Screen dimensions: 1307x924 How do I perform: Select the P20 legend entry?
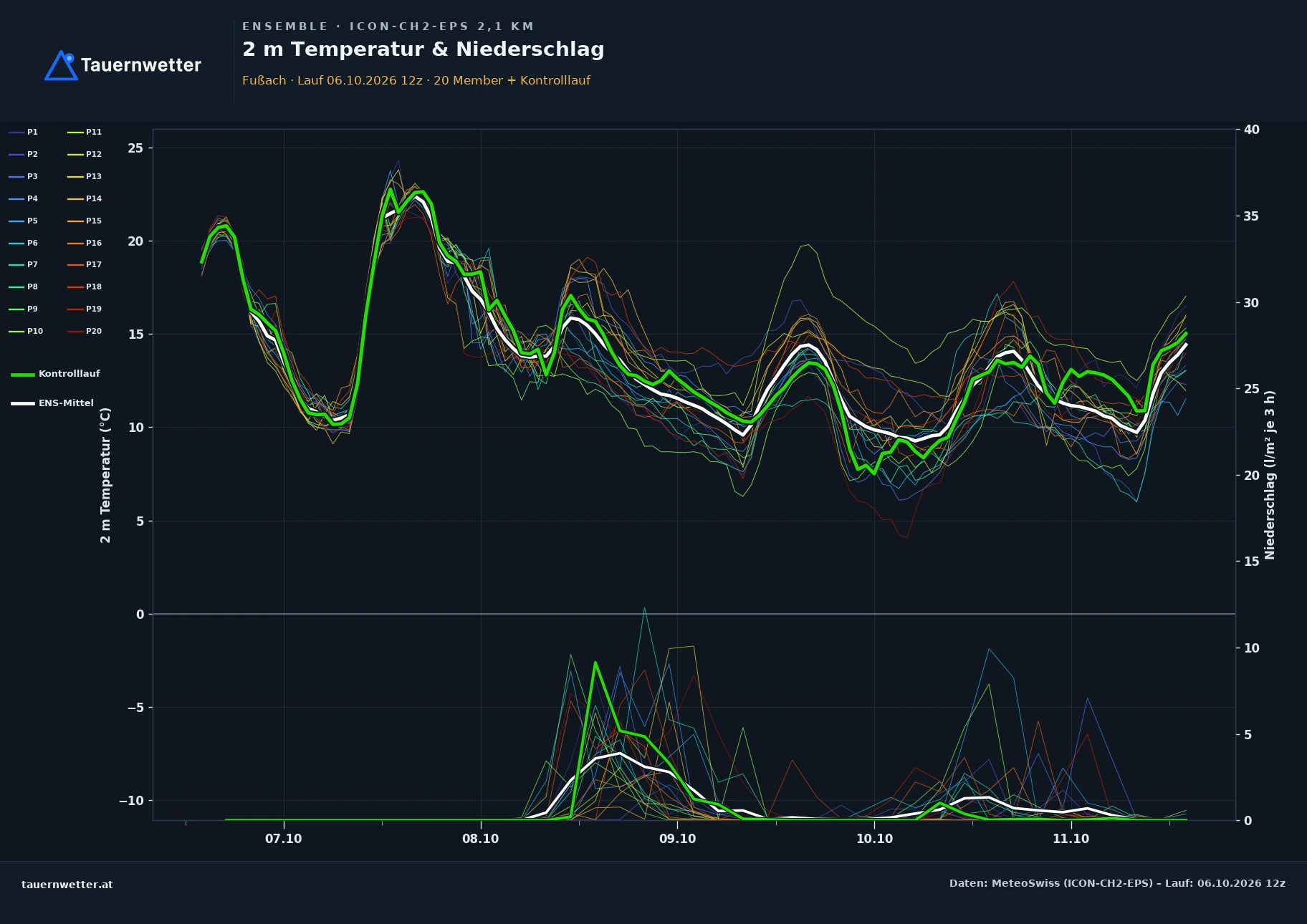tap(85, 331)
